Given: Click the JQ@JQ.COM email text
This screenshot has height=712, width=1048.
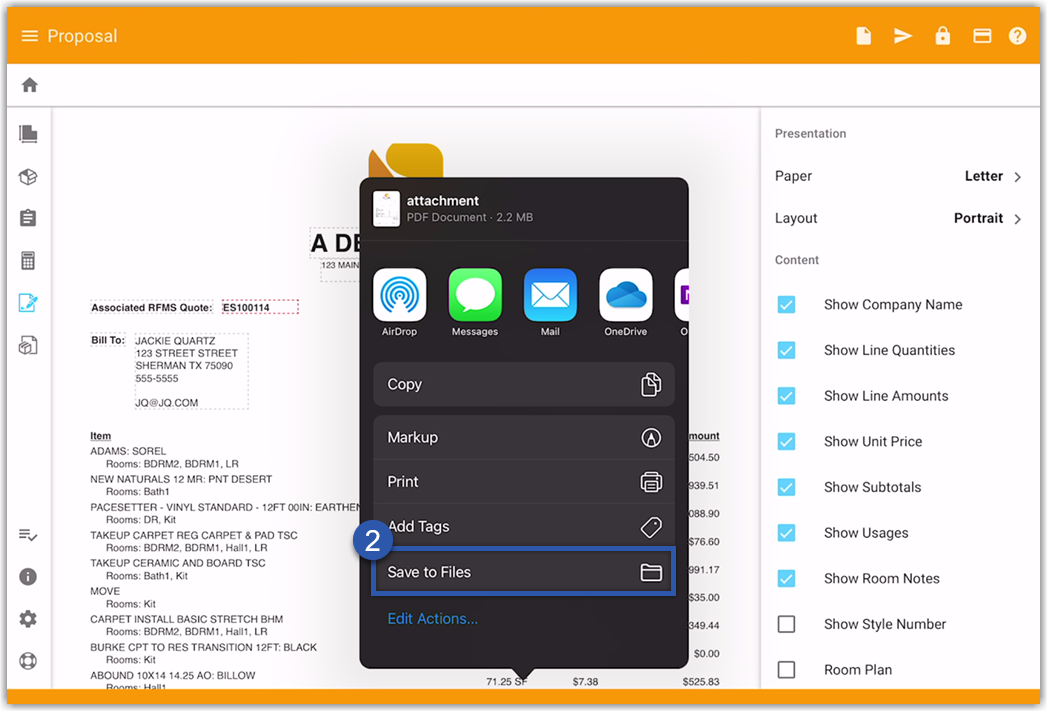Looking at the screenshot, I should [167, 403].
